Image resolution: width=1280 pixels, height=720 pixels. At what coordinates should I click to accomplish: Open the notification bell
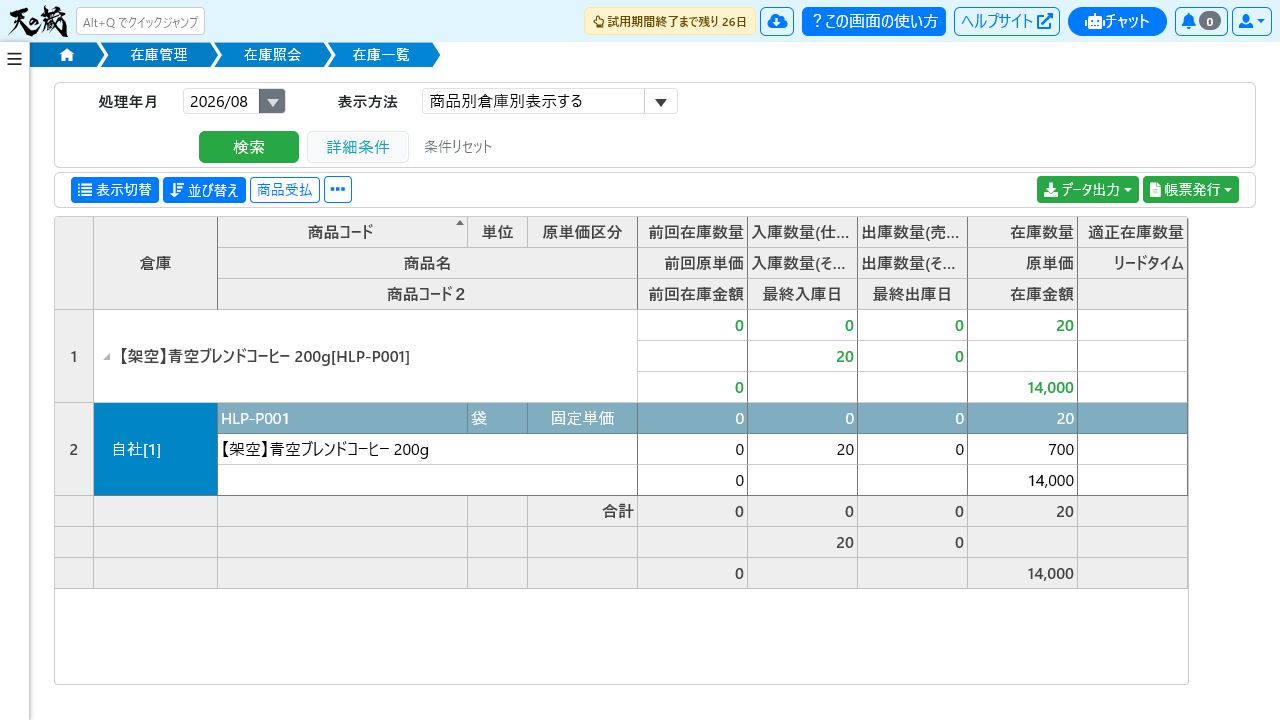(1201, 21)
